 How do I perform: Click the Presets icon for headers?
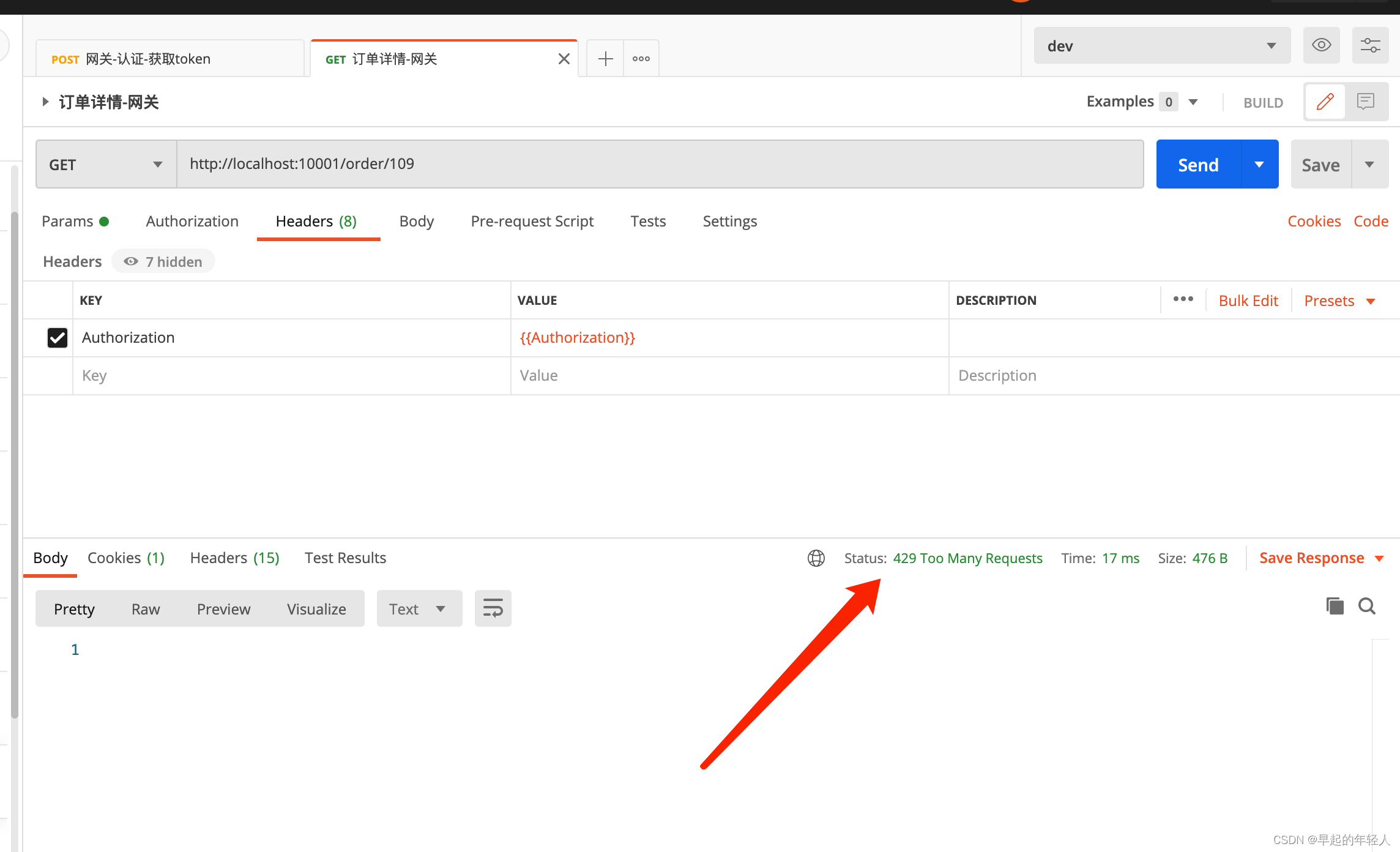(x=1340, y=299)
